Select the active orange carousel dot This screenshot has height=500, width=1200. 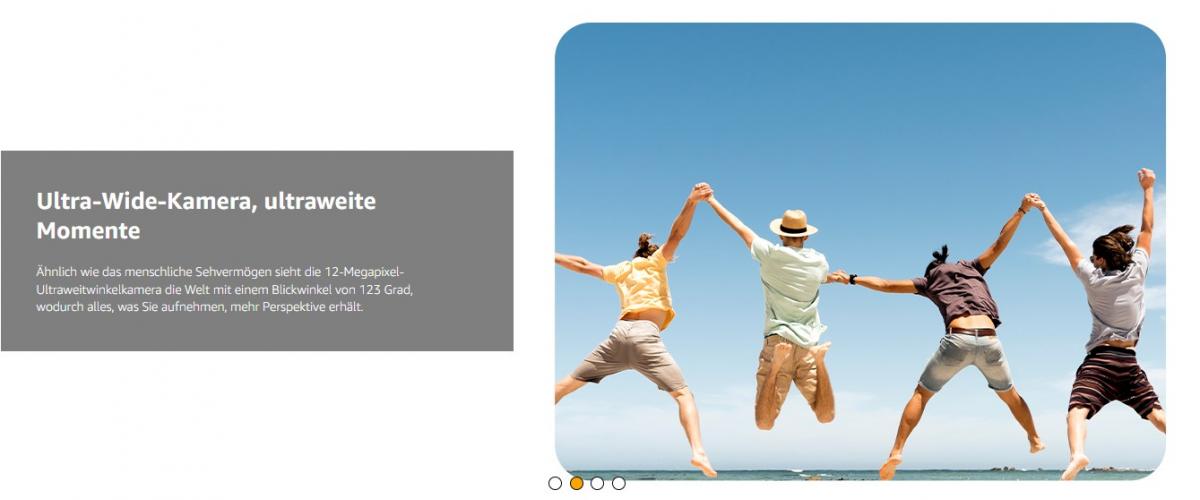click(577, 483)
